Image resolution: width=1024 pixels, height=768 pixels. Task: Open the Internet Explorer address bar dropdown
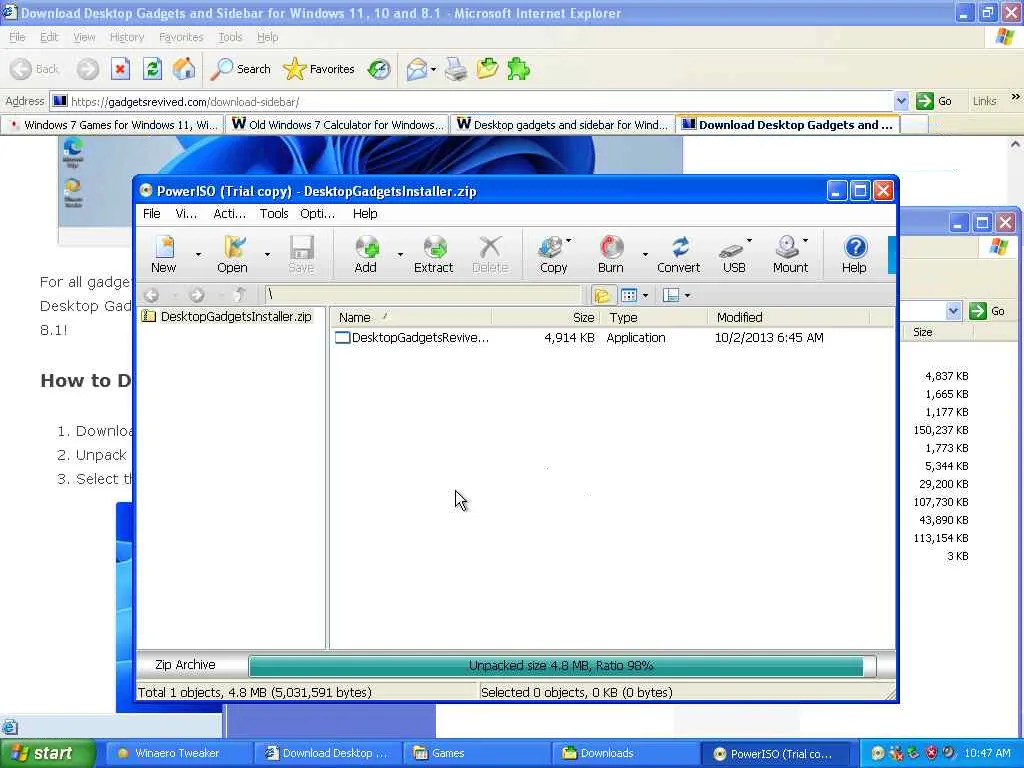(901, 101)
